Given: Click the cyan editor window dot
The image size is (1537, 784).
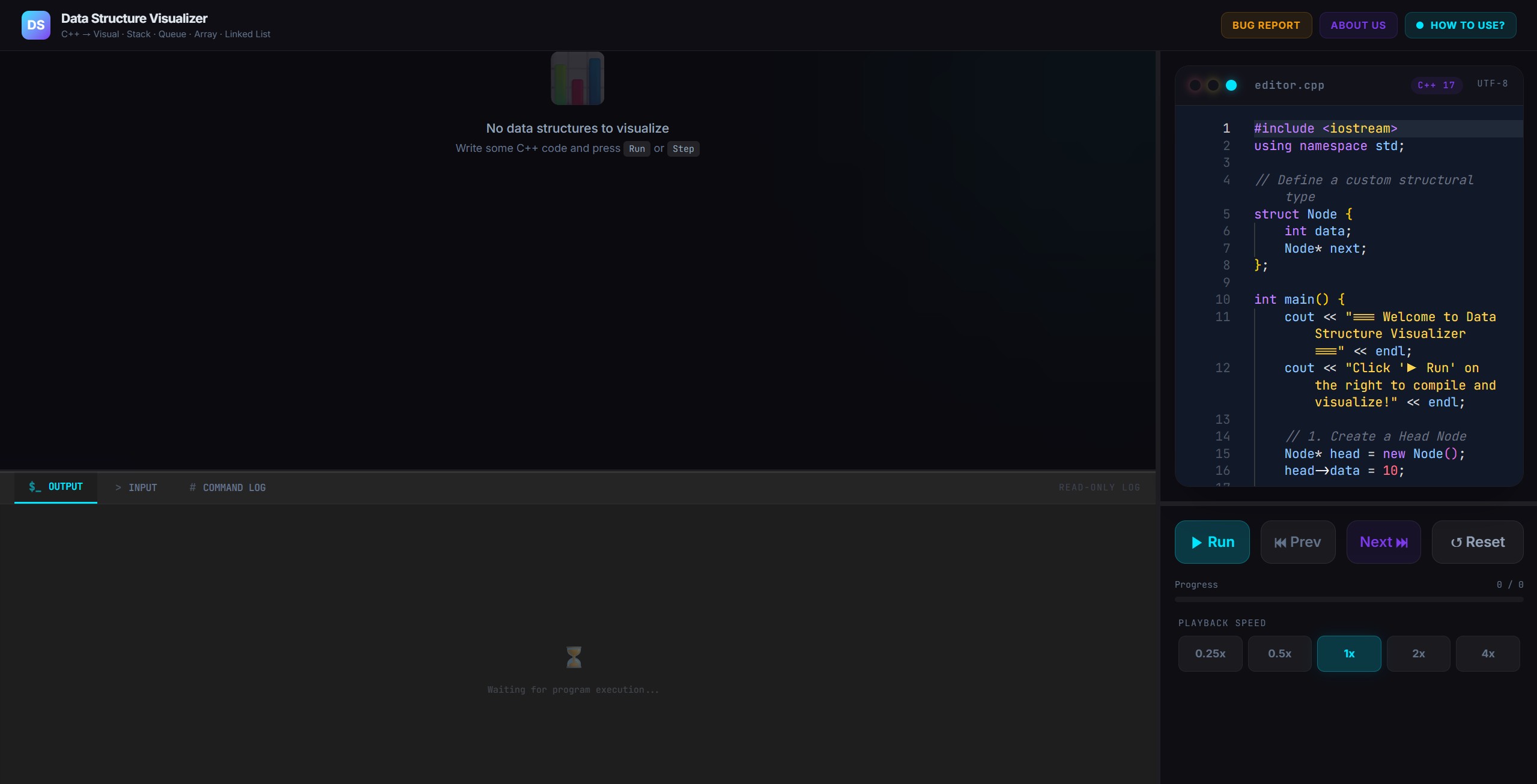Looking at the screenshot, I should click(x=1231, y=85).
